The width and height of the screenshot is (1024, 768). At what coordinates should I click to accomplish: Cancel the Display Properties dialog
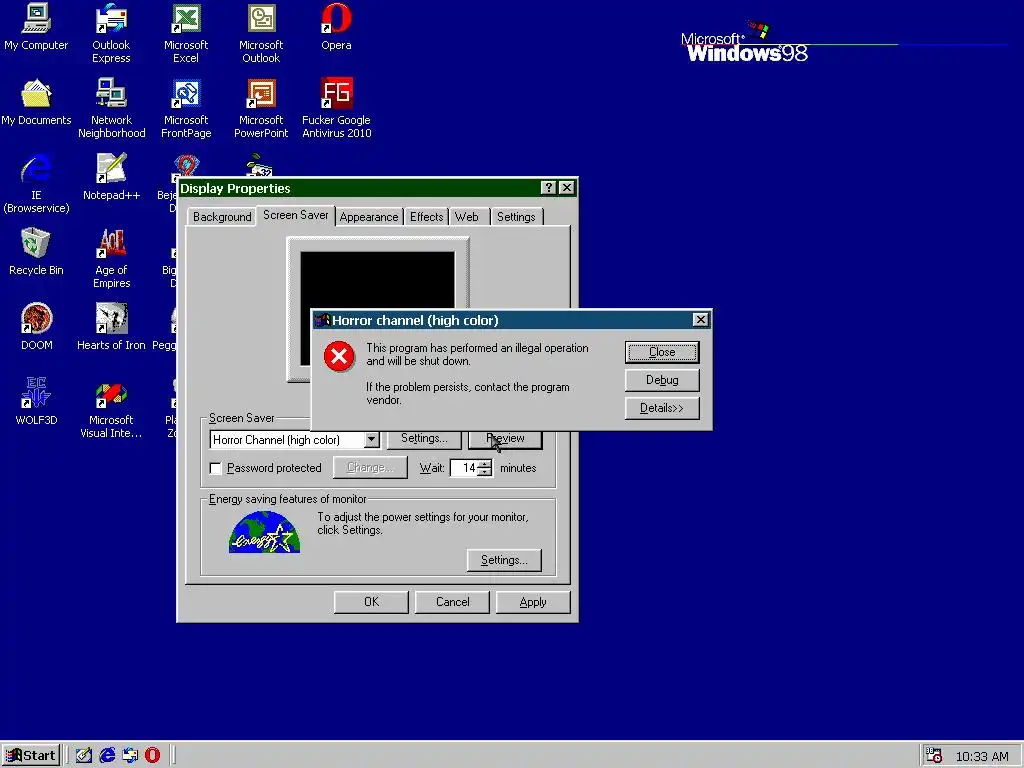453,602
